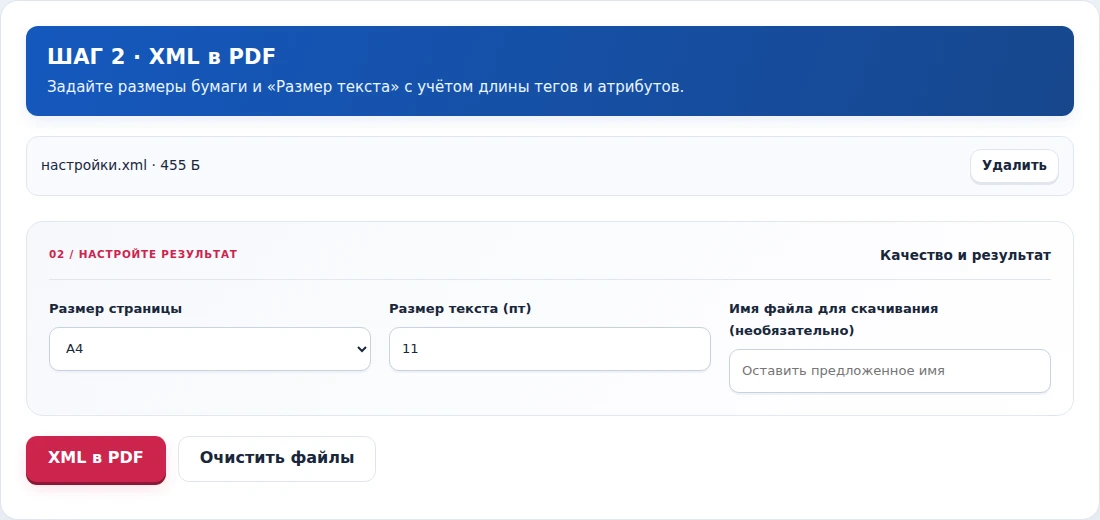Click the A4 value in the page size selector
1100x520 pixels.
(x=74, y=349)
